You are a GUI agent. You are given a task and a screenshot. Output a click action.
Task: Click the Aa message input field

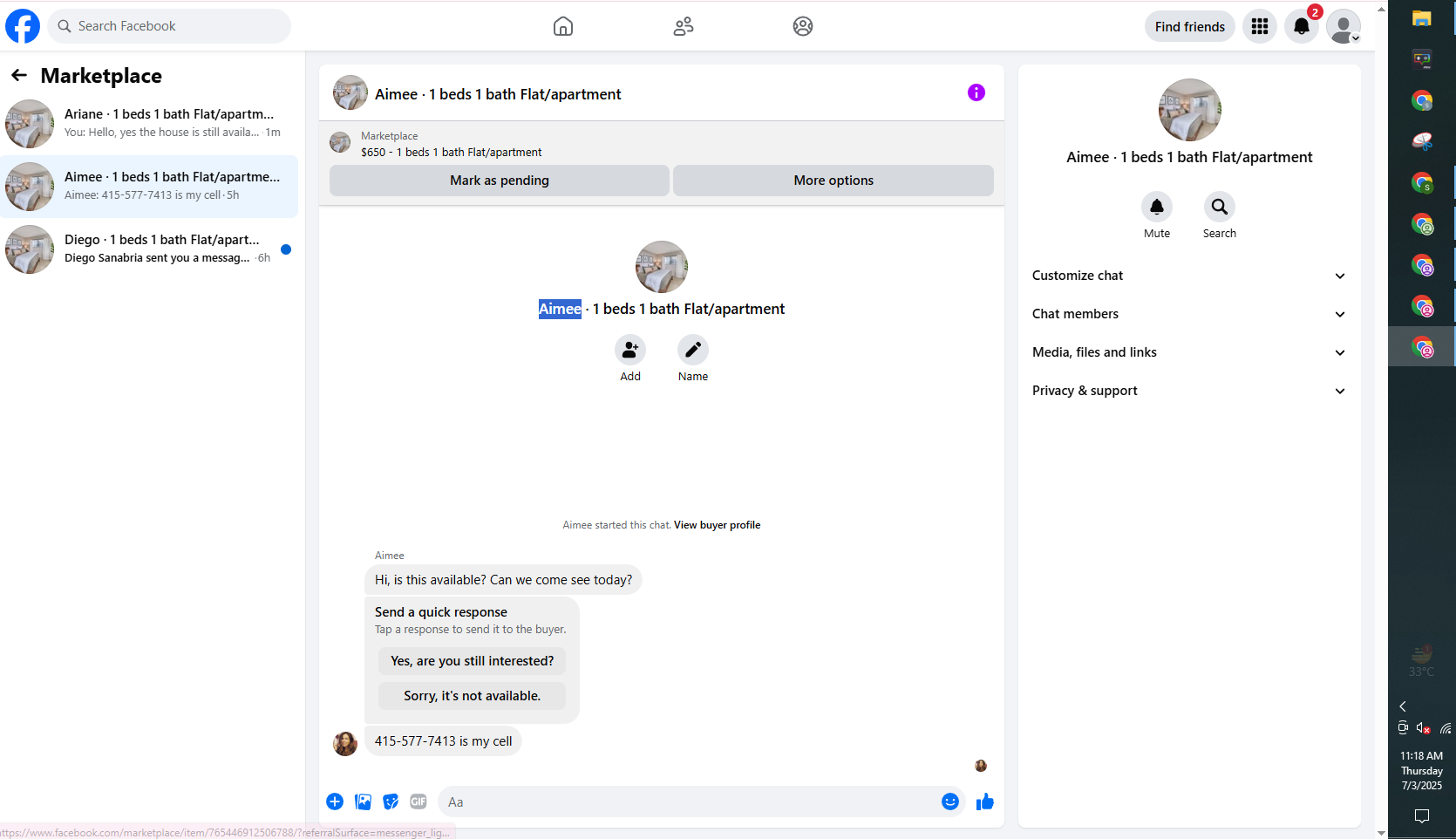(x=689, y=801)
